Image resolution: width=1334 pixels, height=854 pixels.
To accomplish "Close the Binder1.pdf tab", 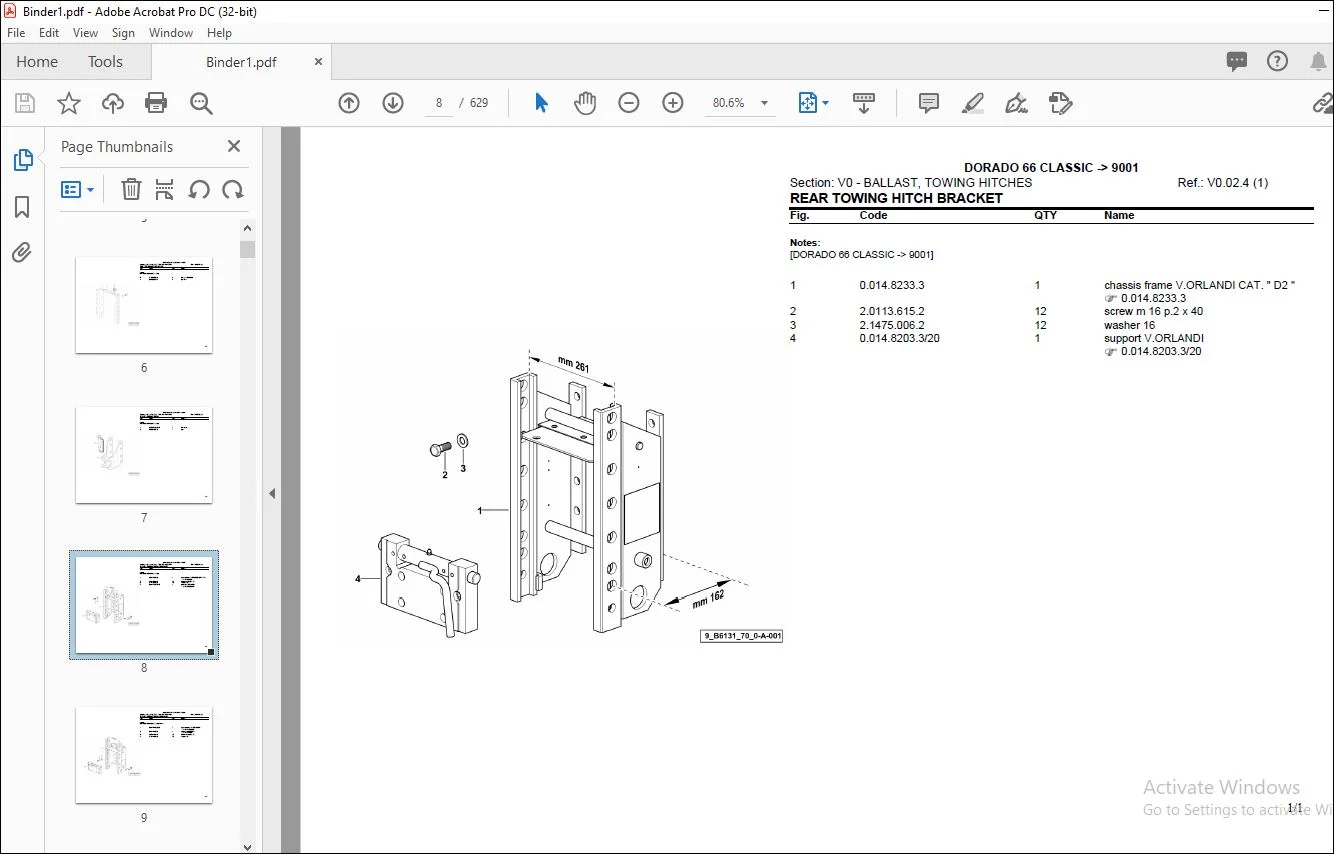I will tap(319, 62).
